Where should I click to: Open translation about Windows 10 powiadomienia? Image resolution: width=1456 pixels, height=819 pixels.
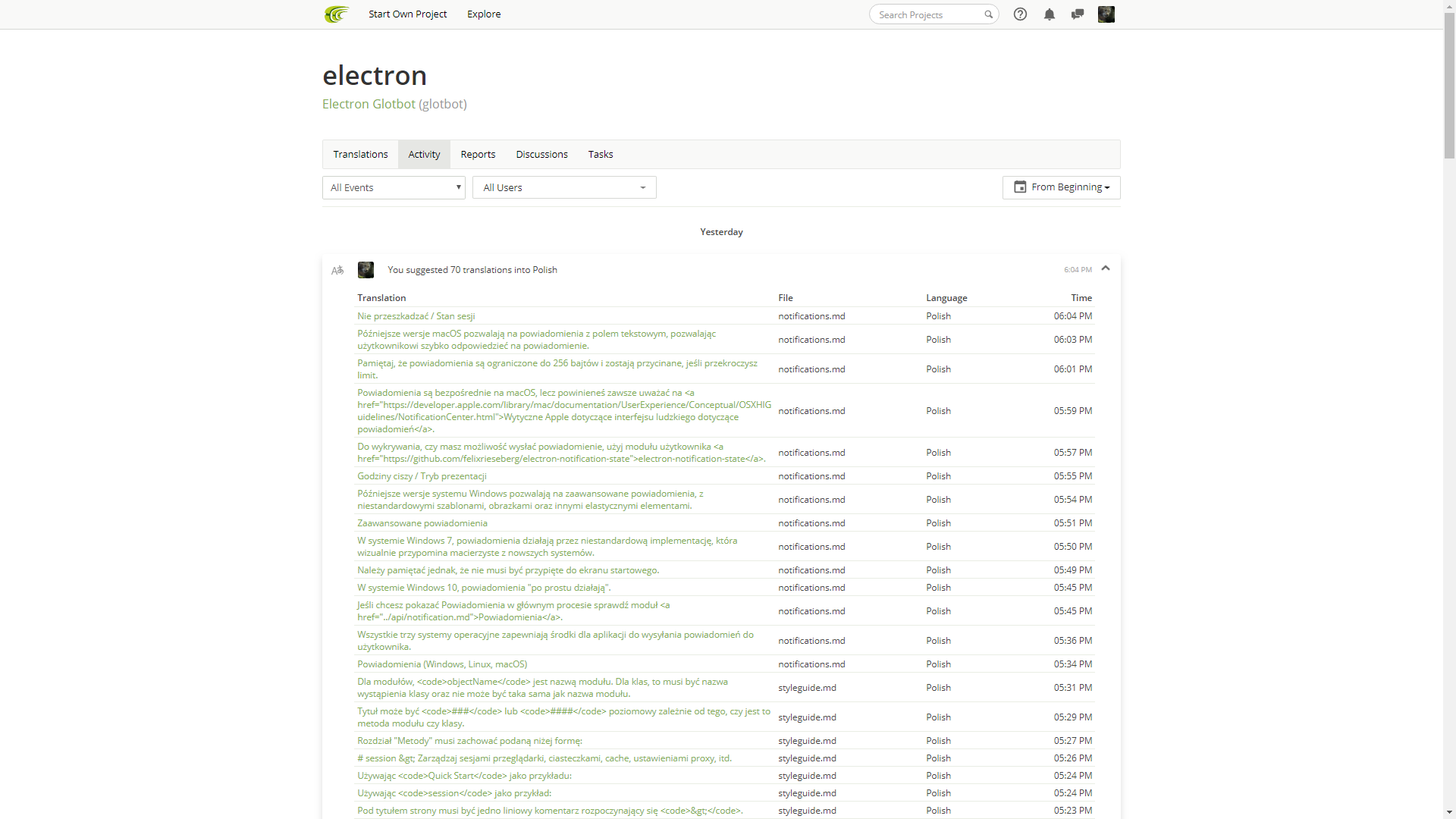click(x=484, y=588)
